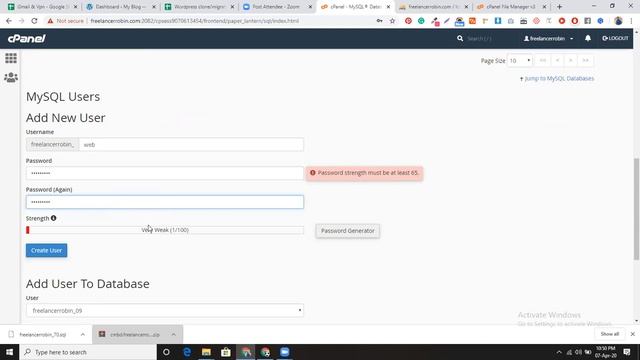Click the Not secure warning icon
The height and width of the screenshot is (360, 640).
50,21
